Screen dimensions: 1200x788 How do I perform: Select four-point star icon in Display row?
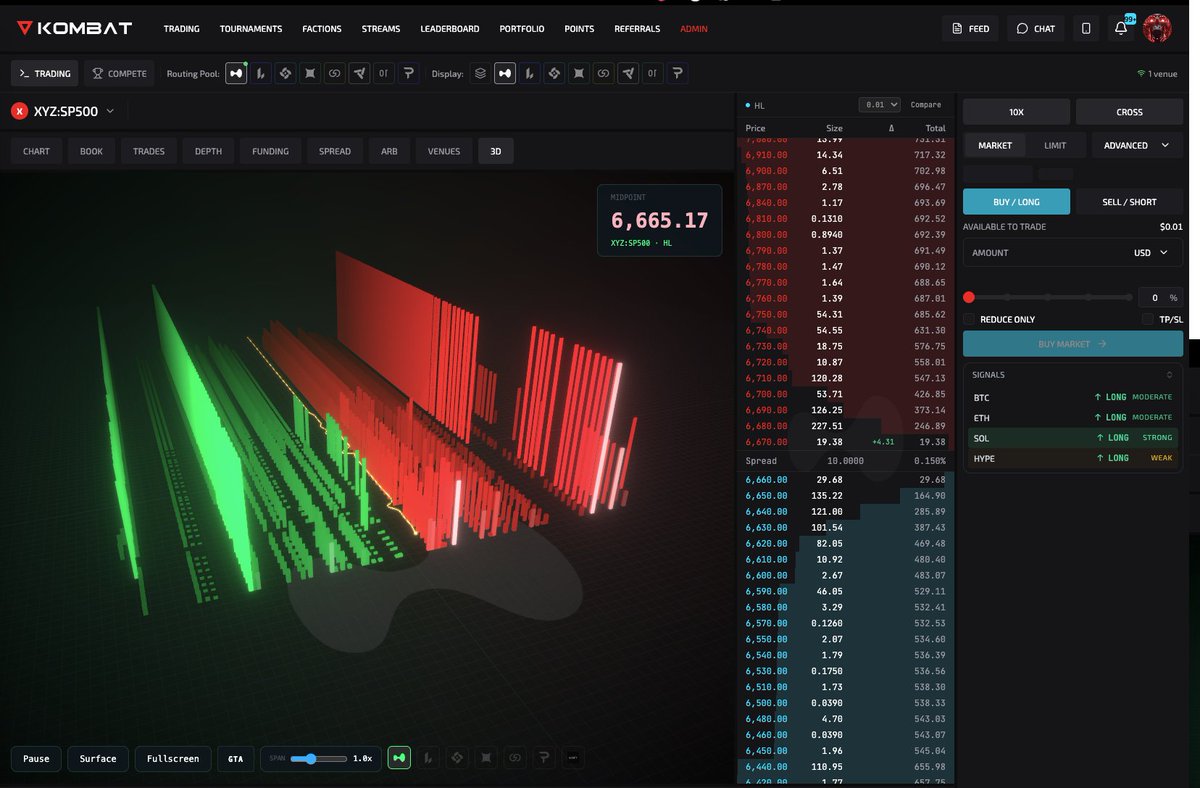pyautogui.click(x=579, y=73)
